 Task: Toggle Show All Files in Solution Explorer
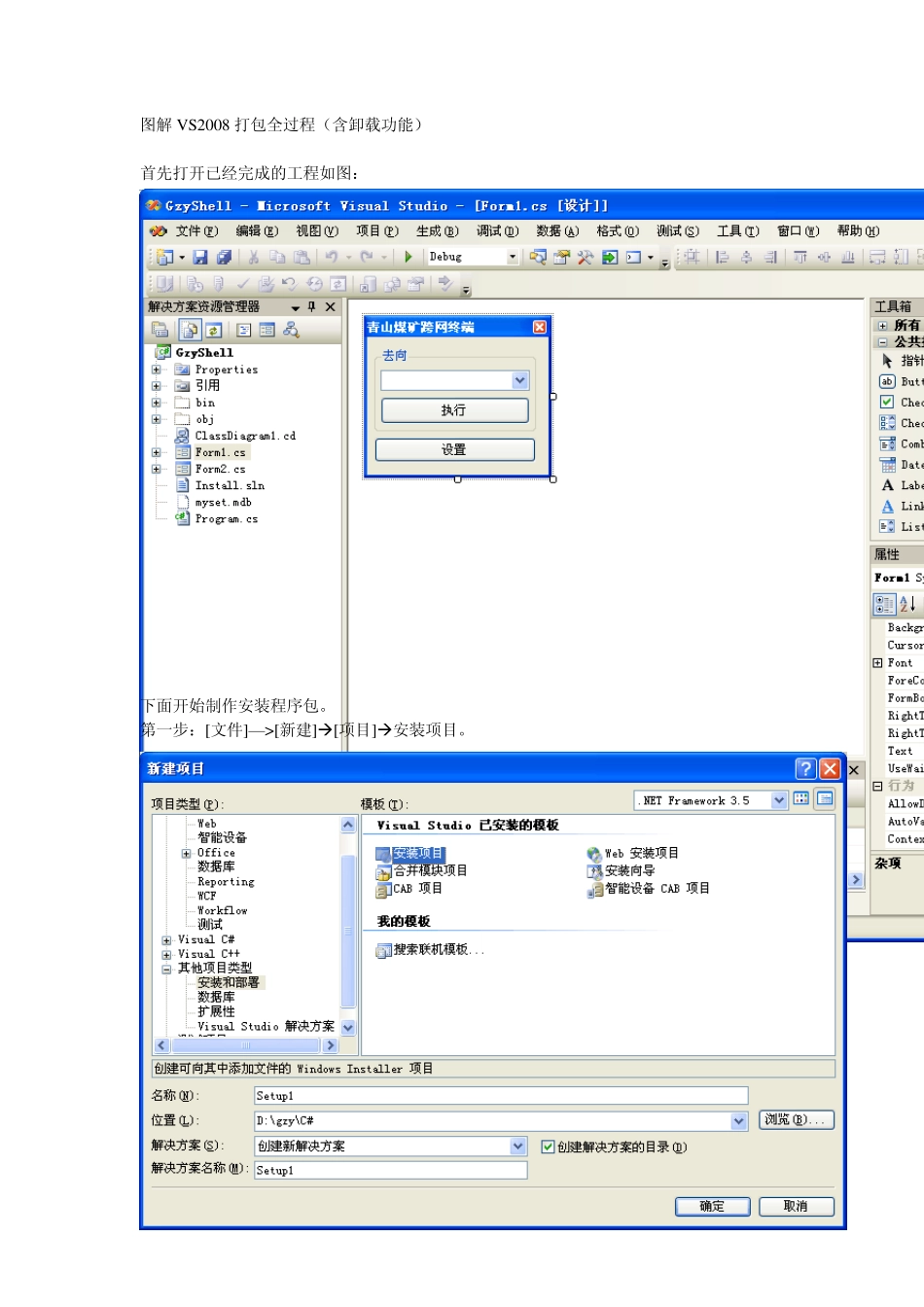[x=190, y=330]
